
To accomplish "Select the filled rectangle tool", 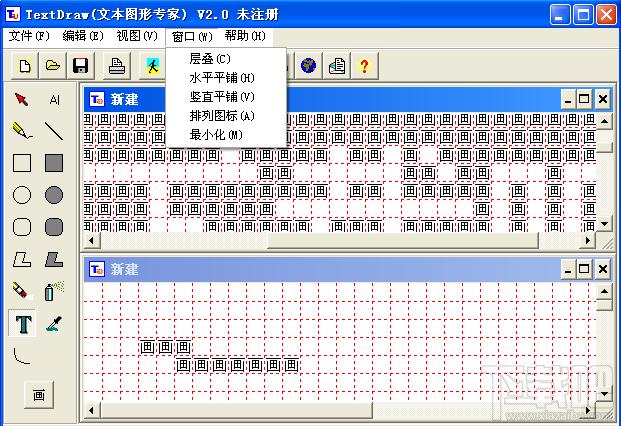I will [x=54, y=163].
